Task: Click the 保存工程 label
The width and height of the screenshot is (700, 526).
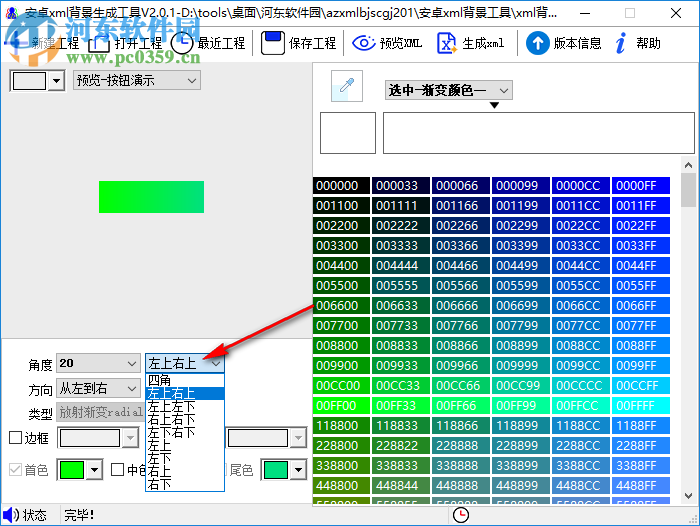Action: click(312, 43)
